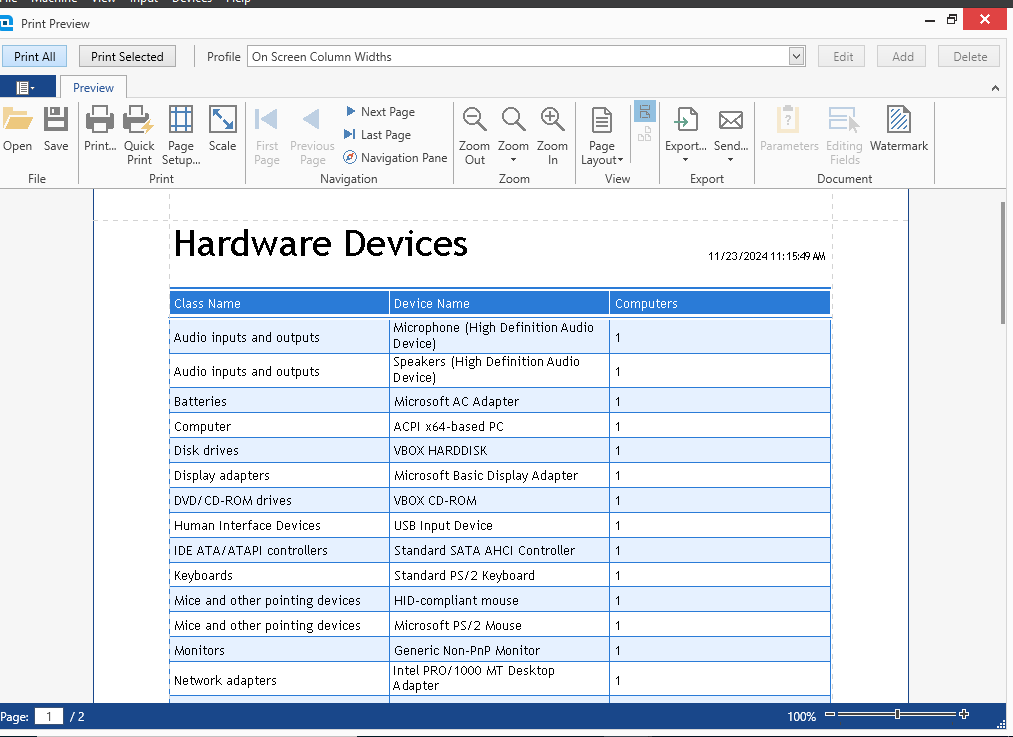Click 'USB Input Device' cell
This screenshot has height=737, width=1013.
click(x=499, y=525)
